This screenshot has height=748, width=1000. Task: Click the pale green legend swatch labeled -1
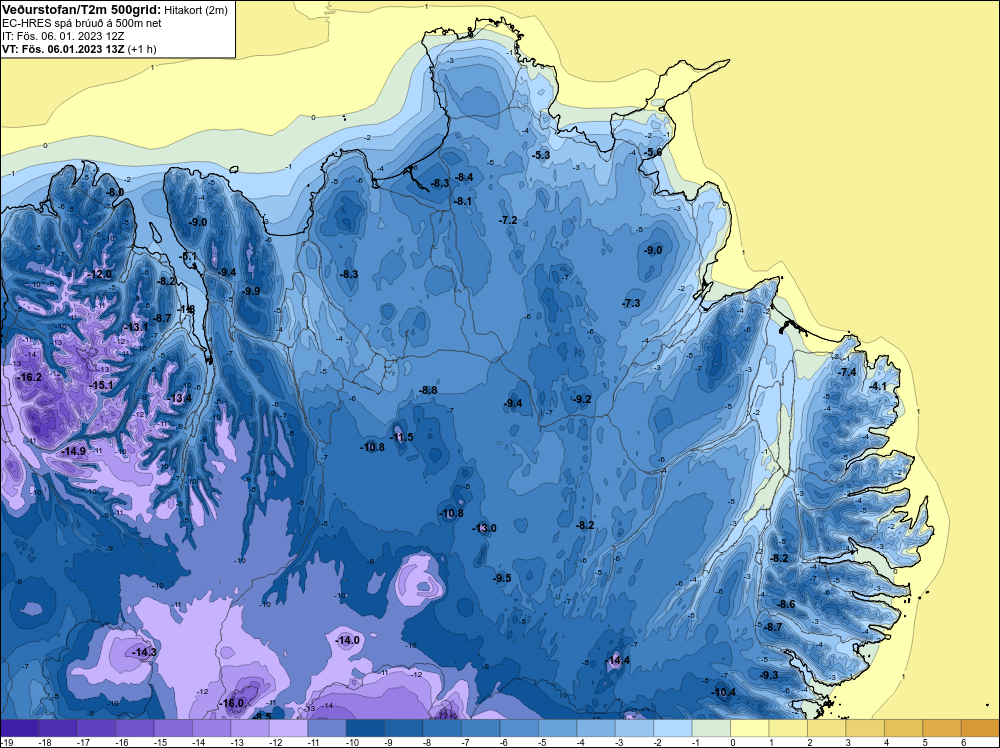click(x=710, y=728)
